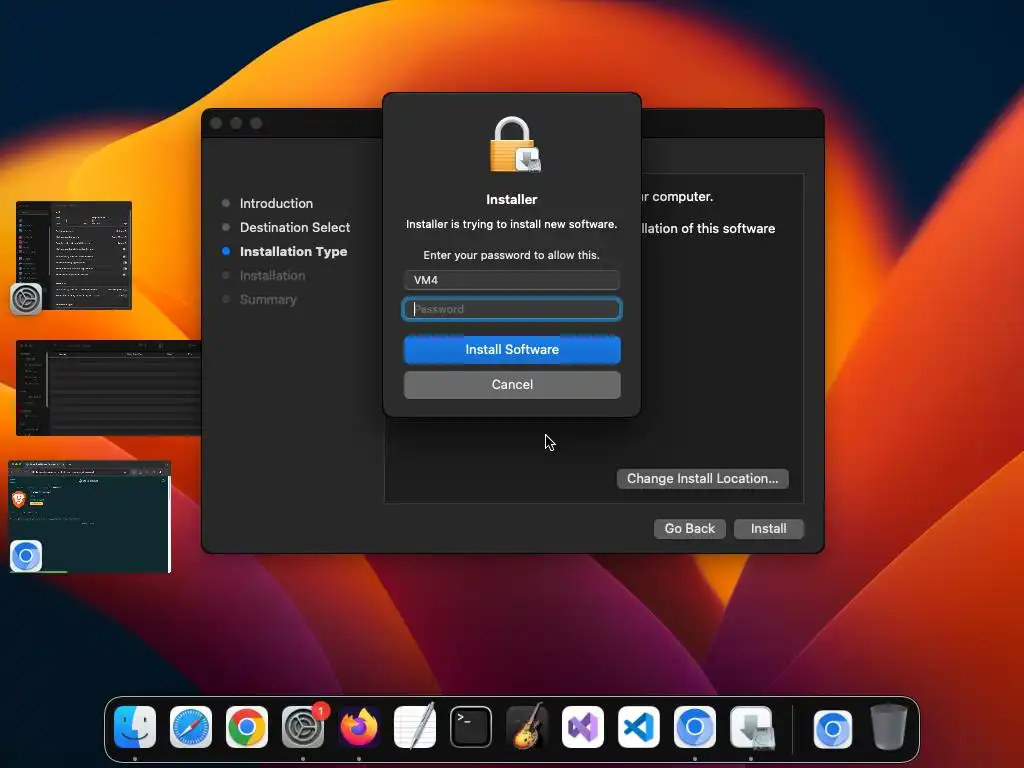Select the Introduction step in sidebar
The width and height of the screenshot is (1024, 768).
276,203
